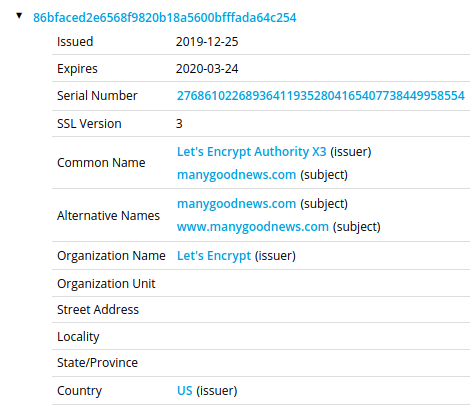The image size is (476, 418).
Task: Visit the www.manygoodnews.com subject link
Action: pyautogui.click(x=253, y=227)
